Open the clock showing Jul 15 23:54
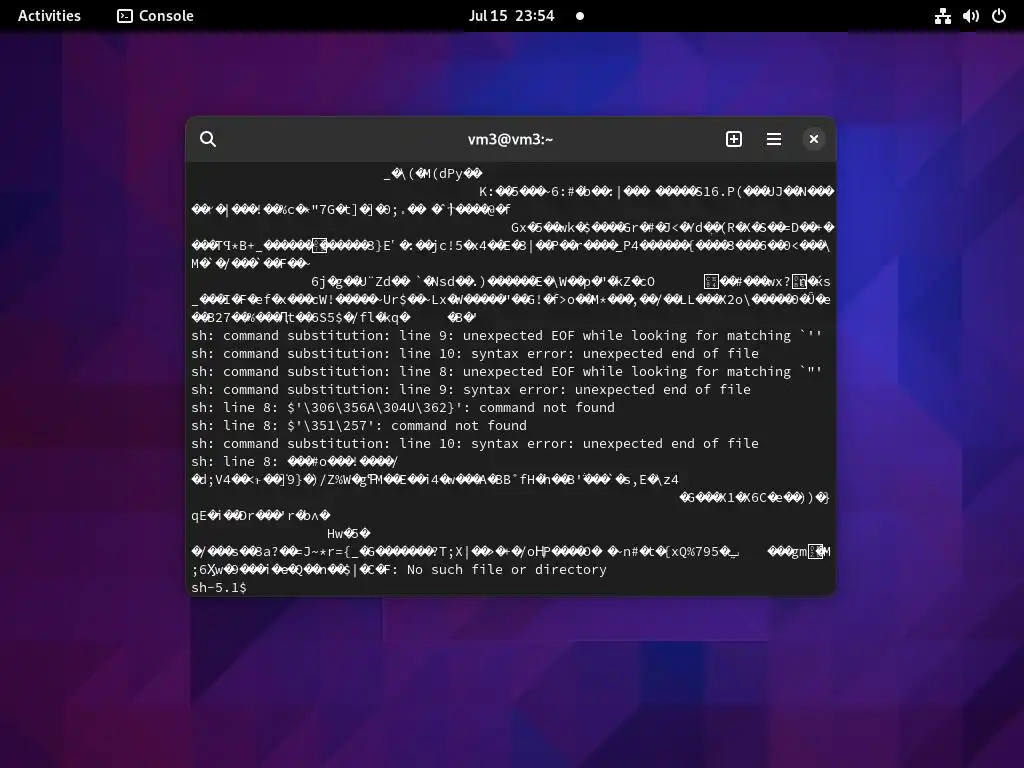The image size is (1024, 768). click(x=511, y=16)
